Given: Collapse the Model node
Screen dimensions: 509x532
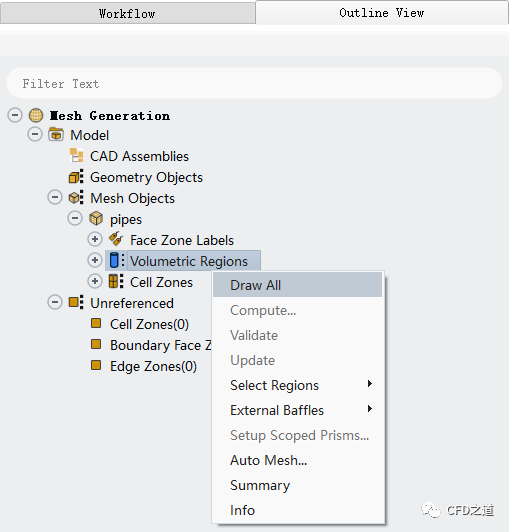Looking at the screenshot, I should (35, 134).
